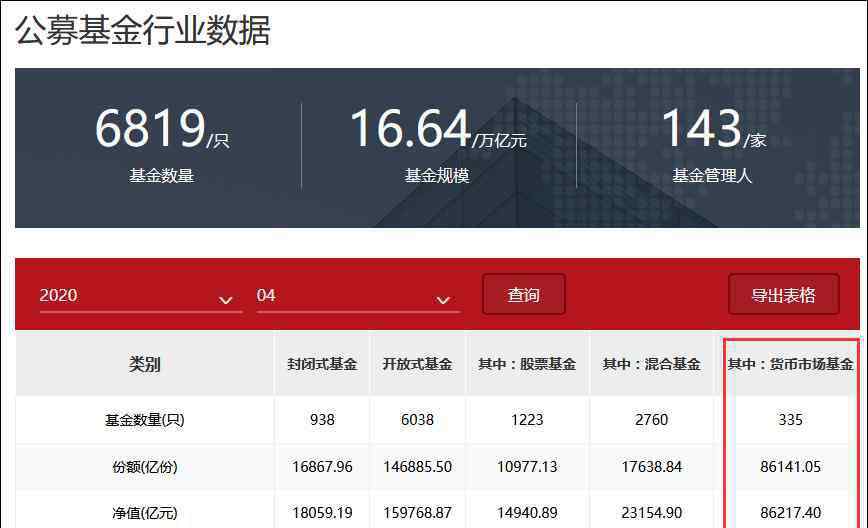Screen dimensions: 868x528
Task: Click the cell value 86141.05
Action: pos(790,467)
